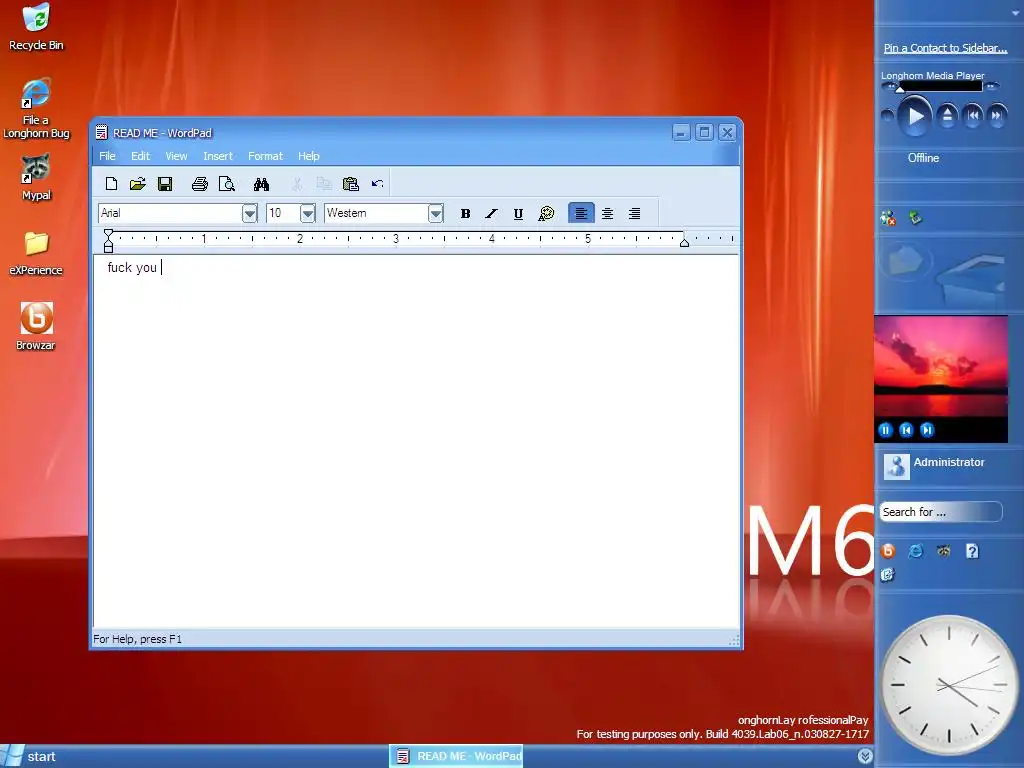
Task: Click the network disconnected icon in sidebar
Action: click(888, 218)
